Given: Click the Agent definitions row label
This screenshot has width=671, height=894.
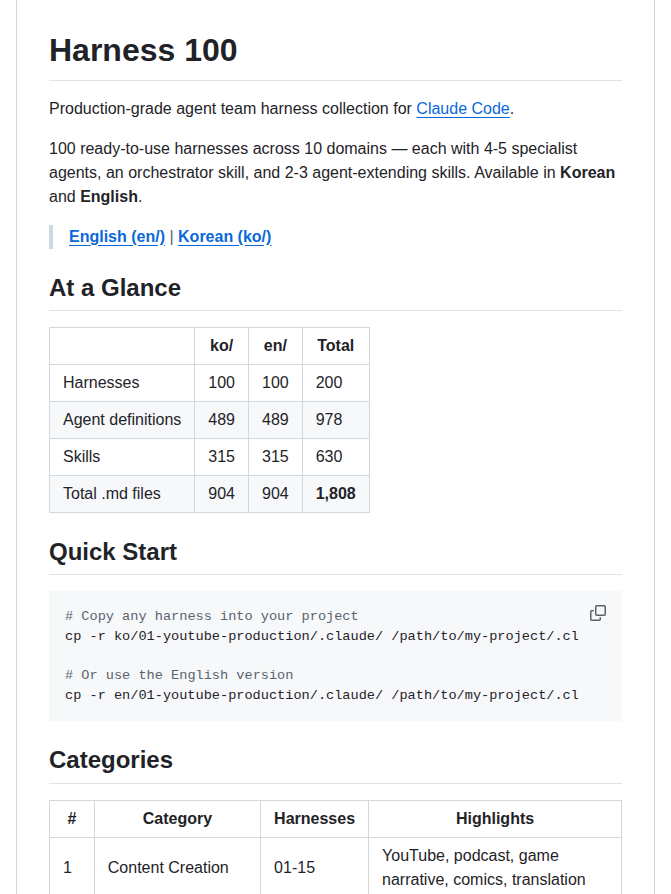Looking at the screenshot, I should point(122,420).
